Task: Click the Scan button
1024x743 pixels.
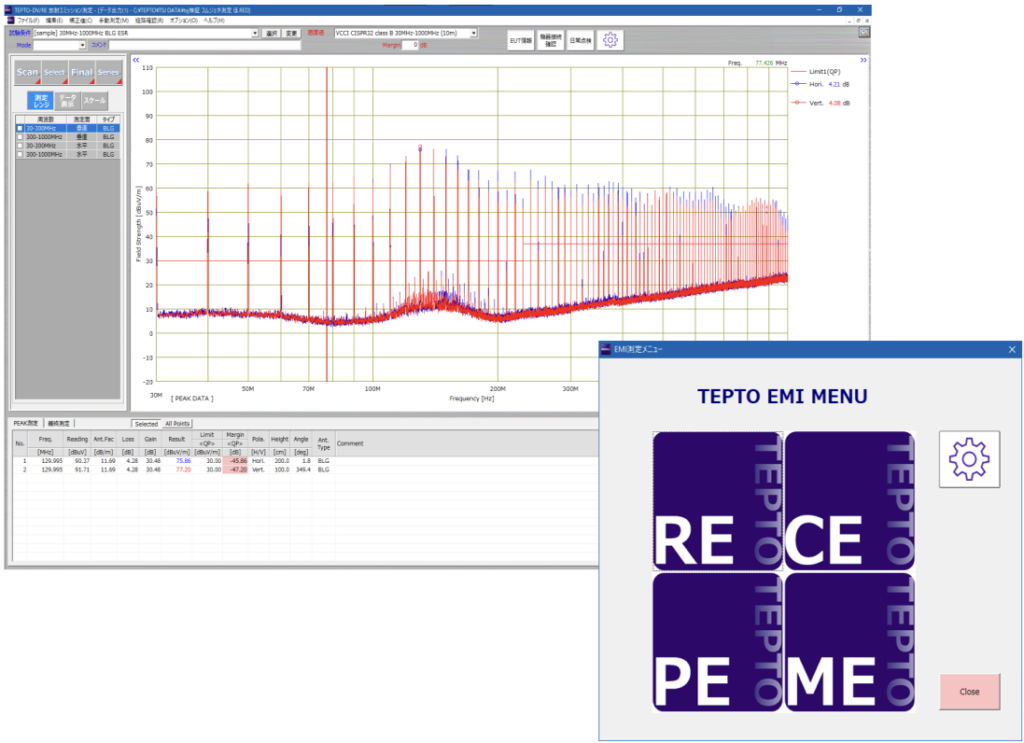Action: pyautogui.click(x=27, y=72)
